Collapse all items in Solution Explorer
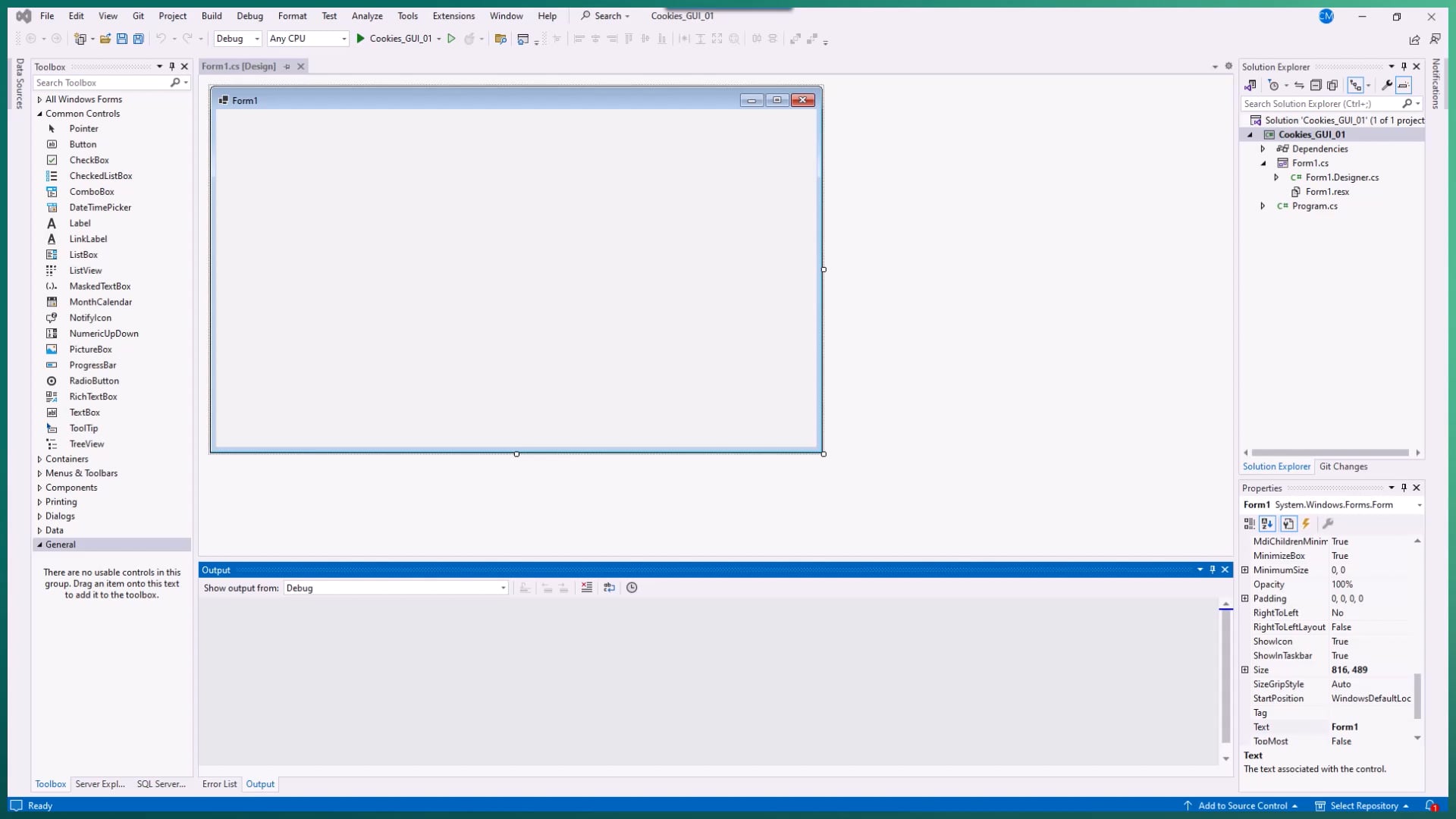The image size is (1456, 819). click(x=1317, y=85)
